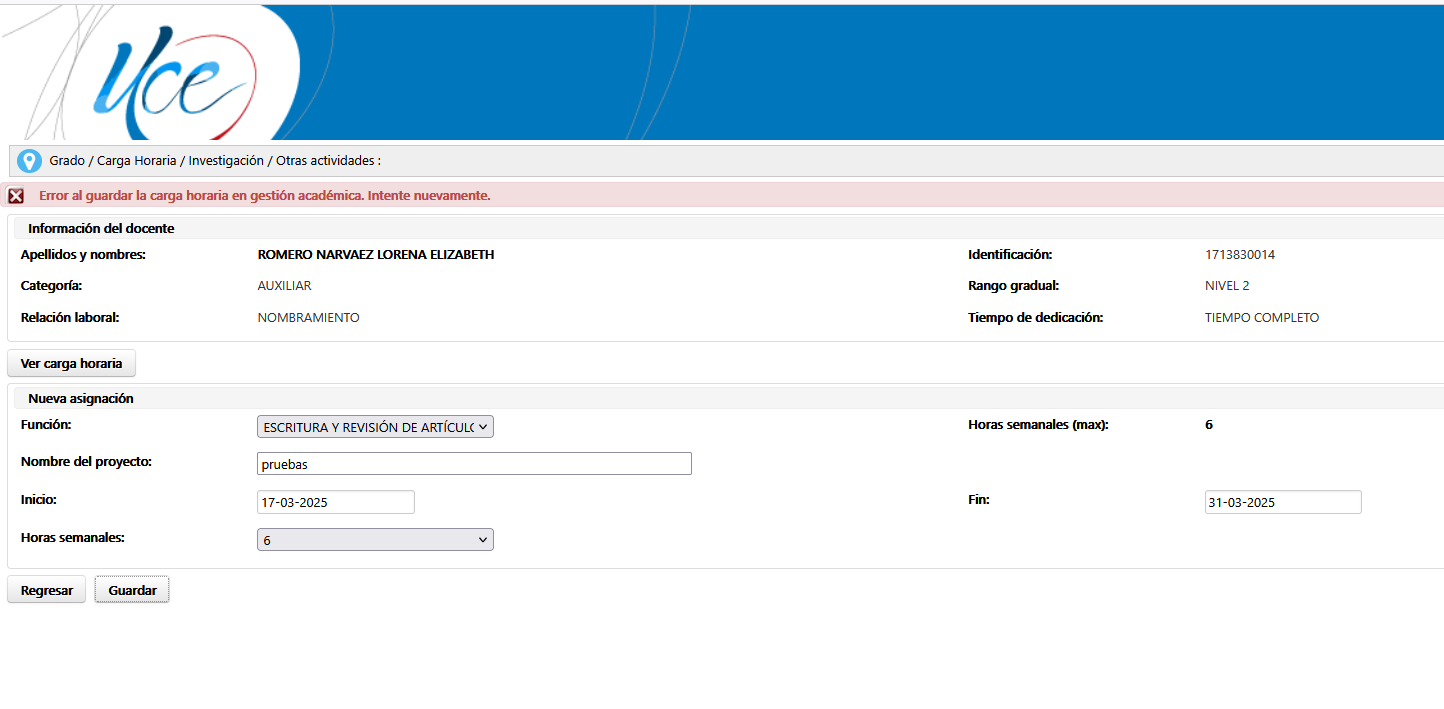The width and height of the screenshot is (1444, 709).
Task: Expand the Horas semanales dropdown
Action: [x=375, y=540]
